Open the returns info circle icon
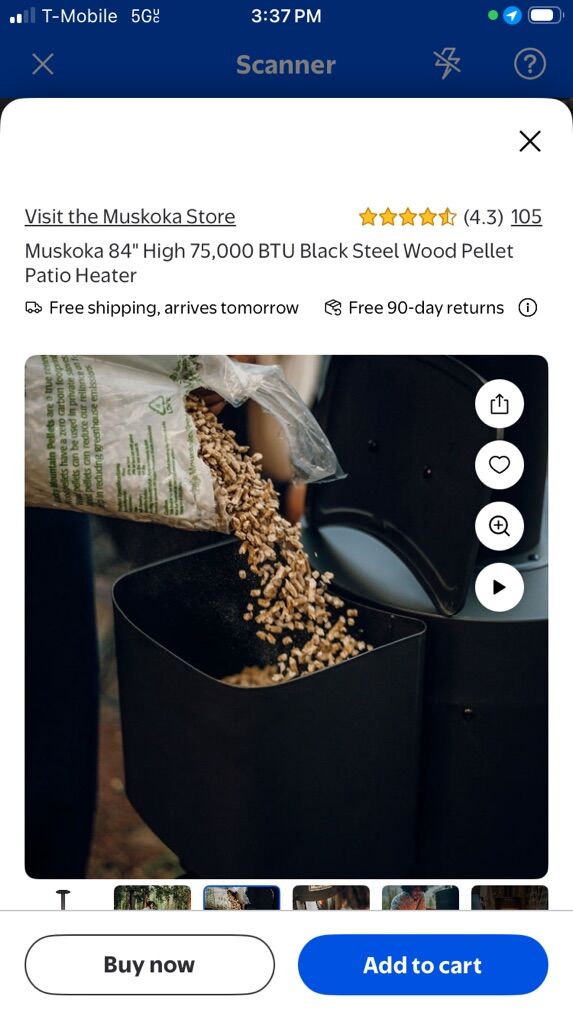The height and width of the screenshot is (1020, 573). point(527,308)
